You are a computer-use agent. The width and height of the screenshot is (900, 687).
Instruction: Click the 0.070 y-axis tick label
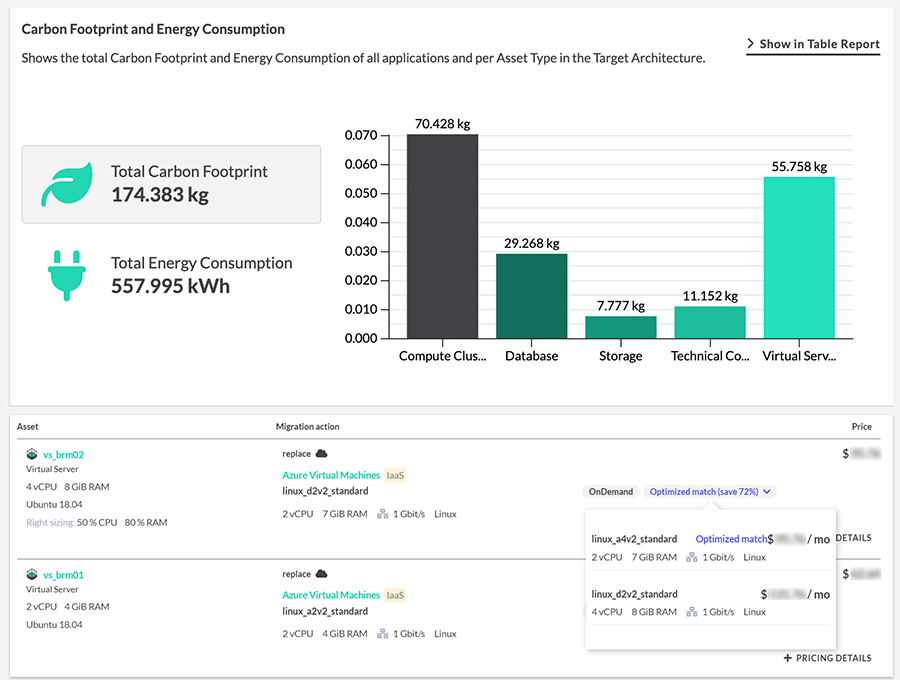(x=361, y=135)
